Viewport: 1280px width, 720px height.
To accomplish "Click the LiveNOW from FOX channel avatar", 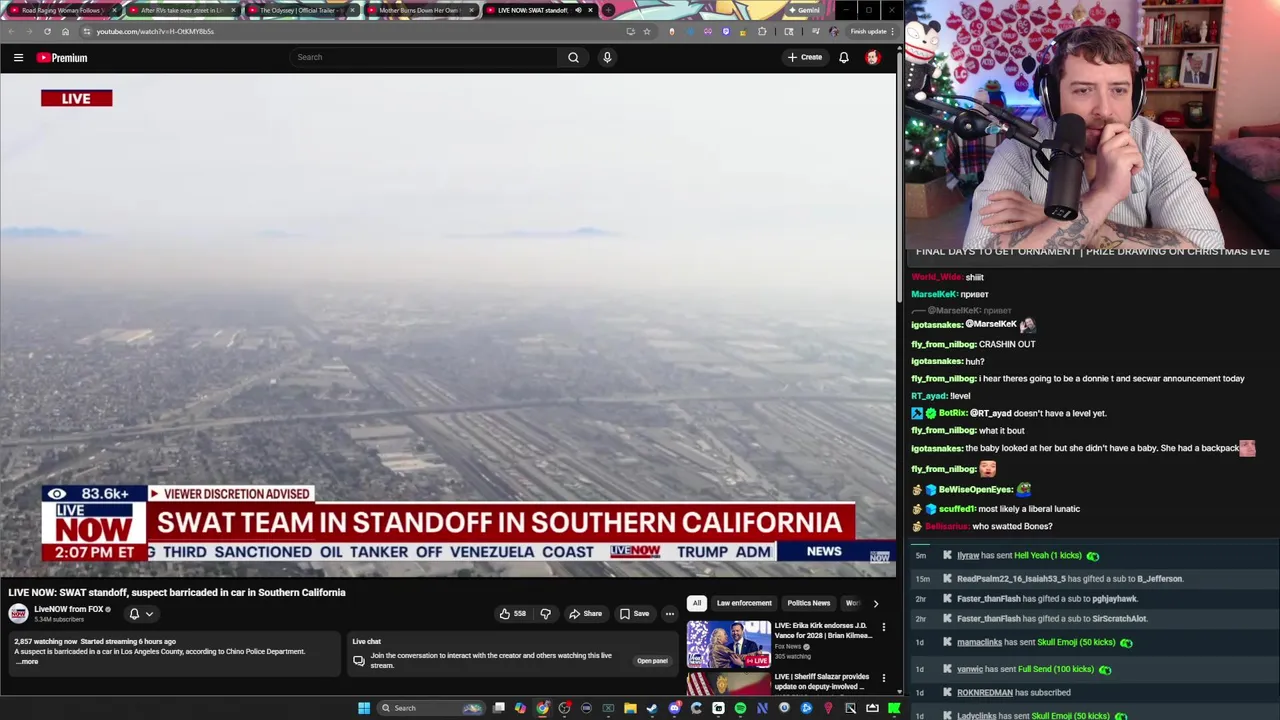I will click(19, 613).
